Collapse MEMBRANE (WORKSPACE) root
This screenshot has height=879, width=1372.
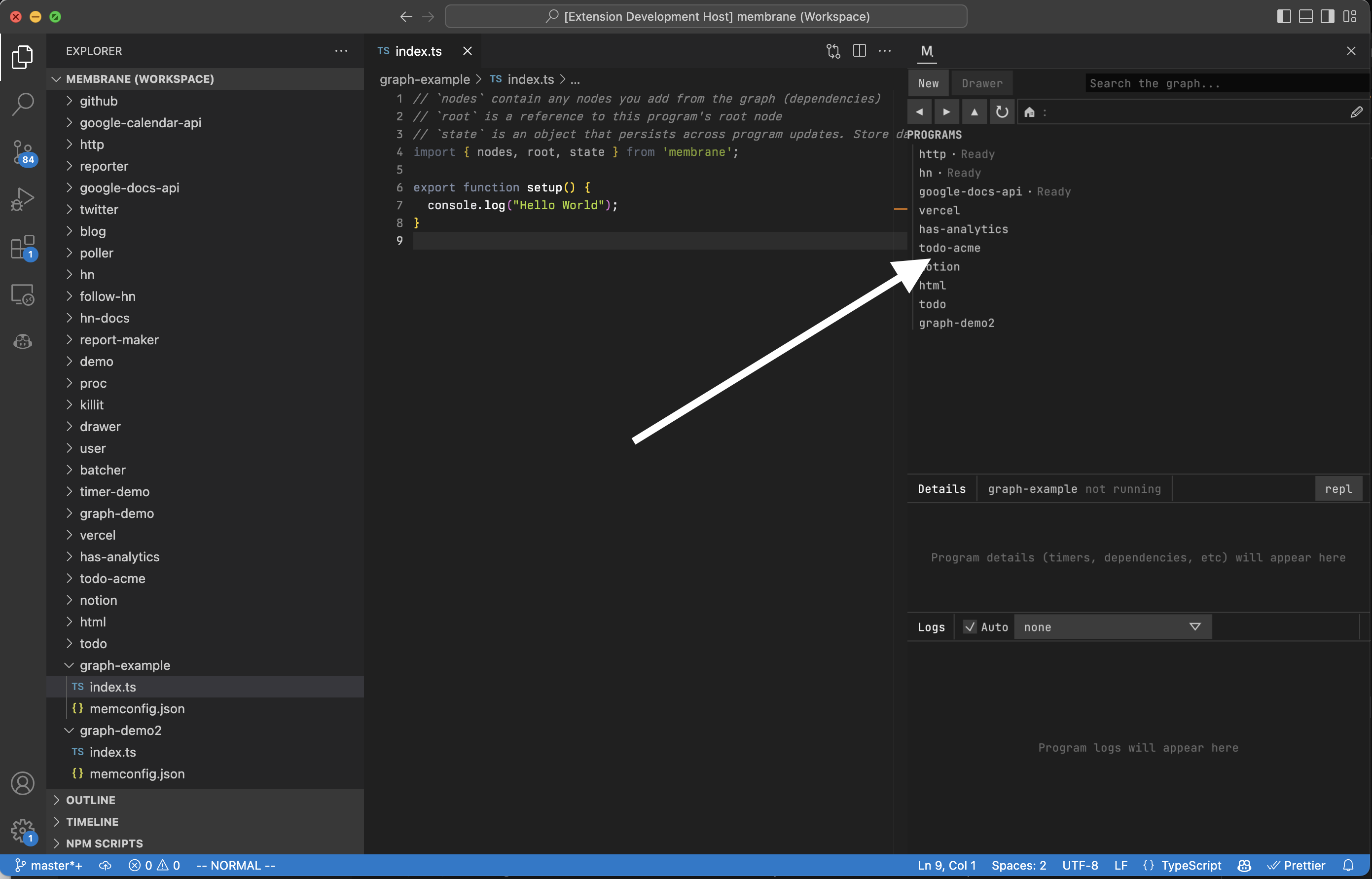point(205,79)
